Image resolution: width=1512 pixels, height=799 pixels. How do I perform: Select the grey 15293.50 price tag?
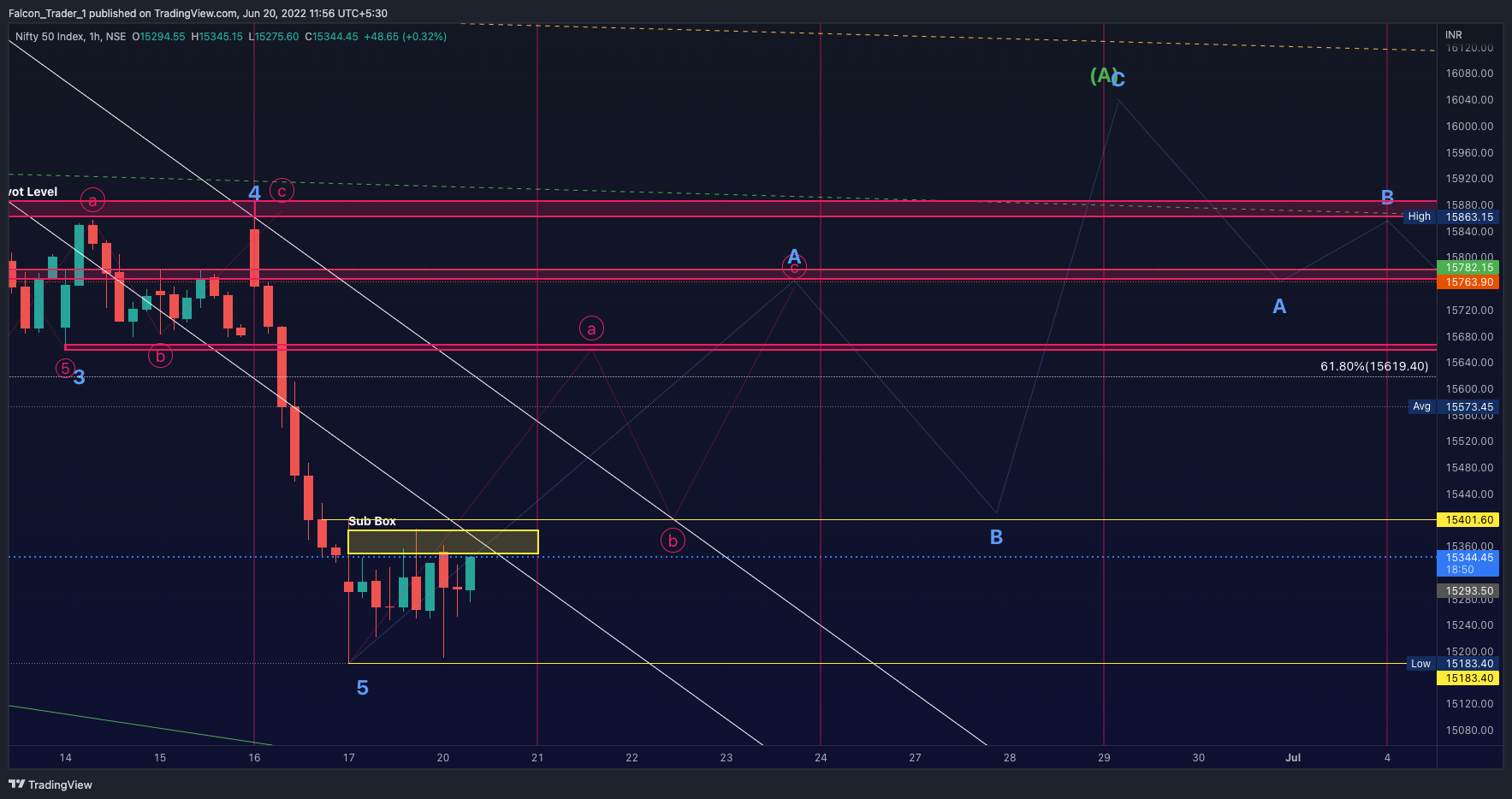coord(1469,591)
